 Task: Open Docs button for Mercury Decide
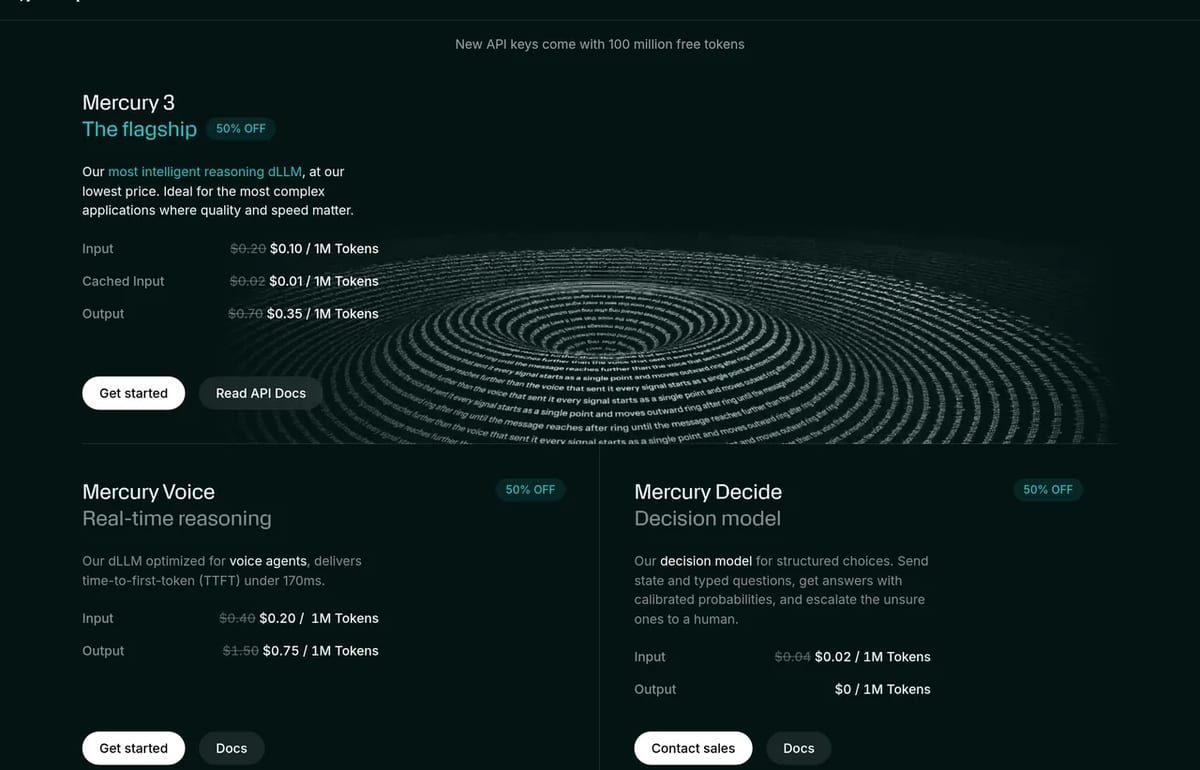(x=799, y=748)
